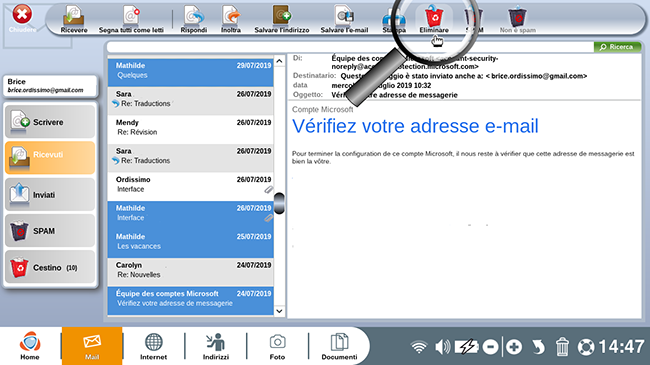Click Salvare l'indirizzo icon
The height and width of the screenshot is (365, 650).
point(282,19)
